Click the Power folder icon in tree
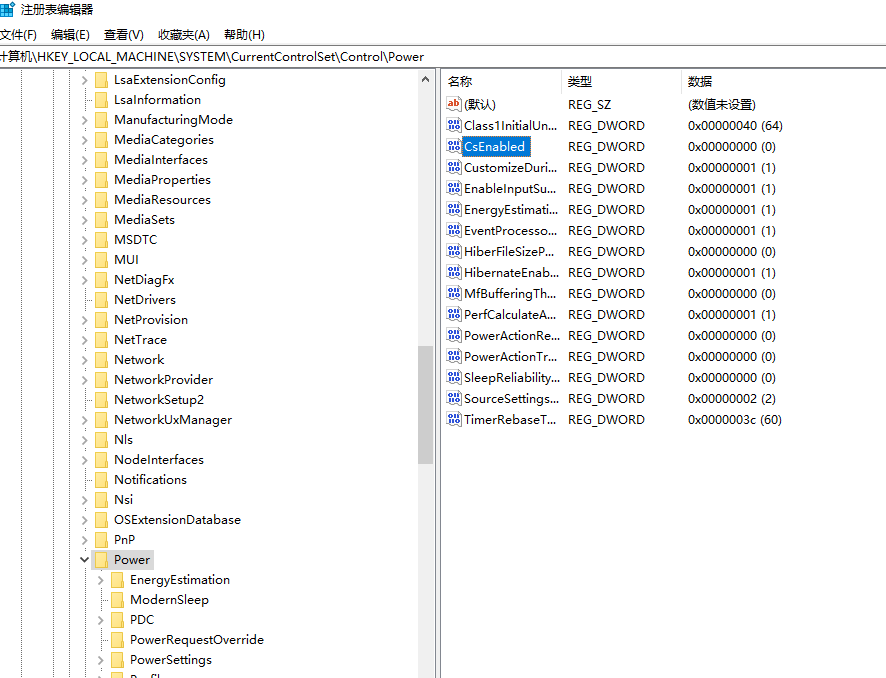This screenshot has width=886, height=678. tap(102, 560)
